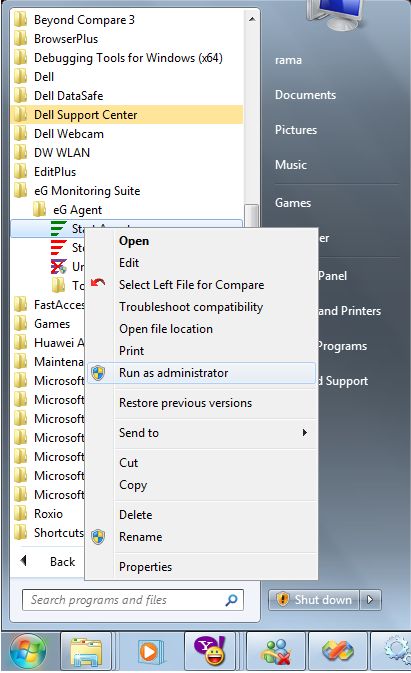411x673 pixels.
Task: Click the Dell folder icon
Action: point(21,76)
